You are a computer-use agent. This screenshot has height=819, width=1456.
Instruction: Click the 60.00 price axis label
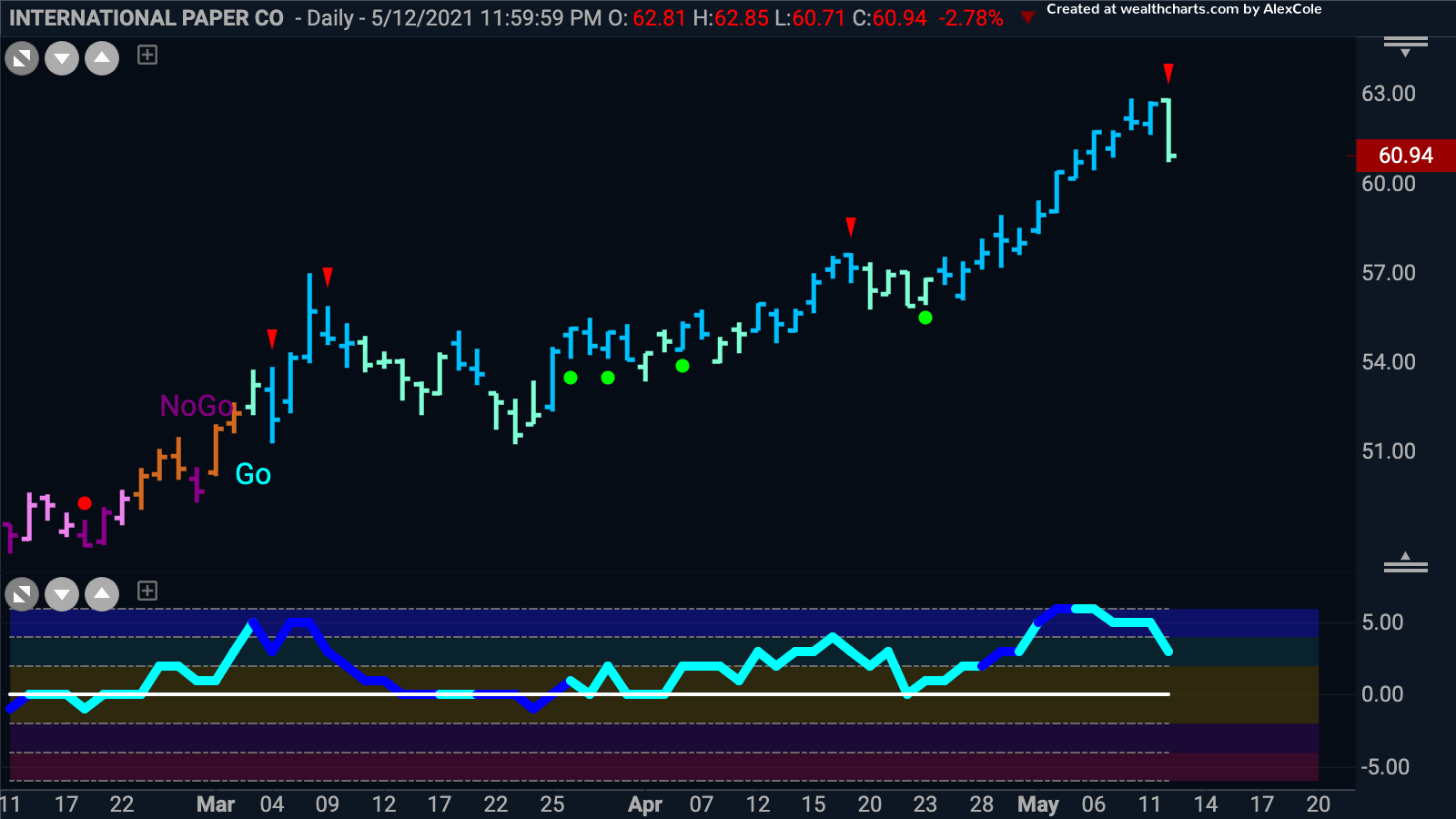[1389, 184]
